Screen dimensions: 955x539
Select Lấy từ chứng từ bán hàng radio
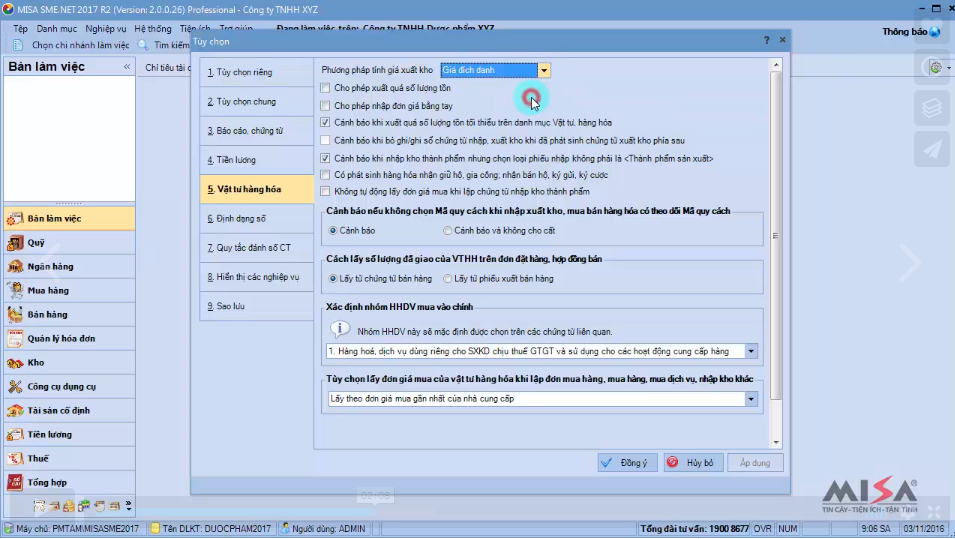pyautogui.click(x=333, y=279)
